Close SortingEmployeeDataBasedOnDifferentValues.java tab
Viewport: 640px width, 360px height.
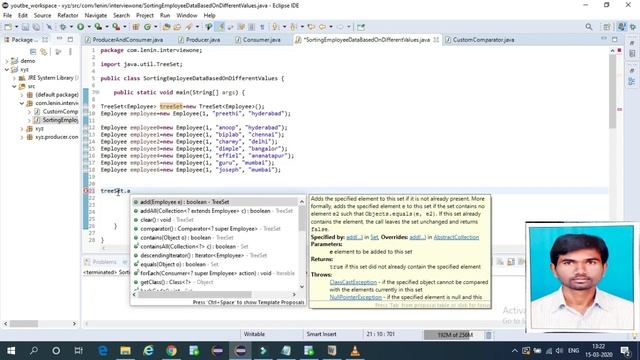coord(436,40)
